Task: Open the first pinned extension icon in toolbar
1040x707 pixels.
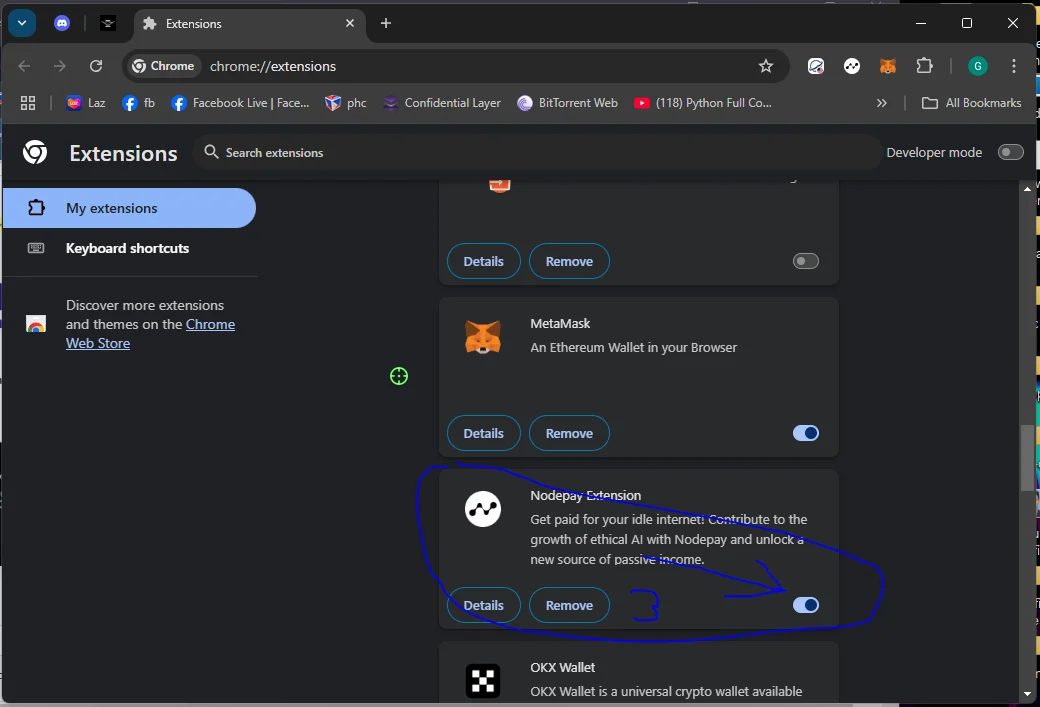Action: tap(816, 66)
